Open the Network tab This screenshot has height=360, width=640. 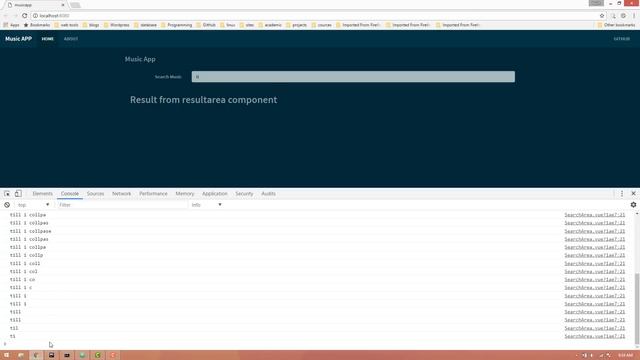pyautogui.click(x=122, y=194)
